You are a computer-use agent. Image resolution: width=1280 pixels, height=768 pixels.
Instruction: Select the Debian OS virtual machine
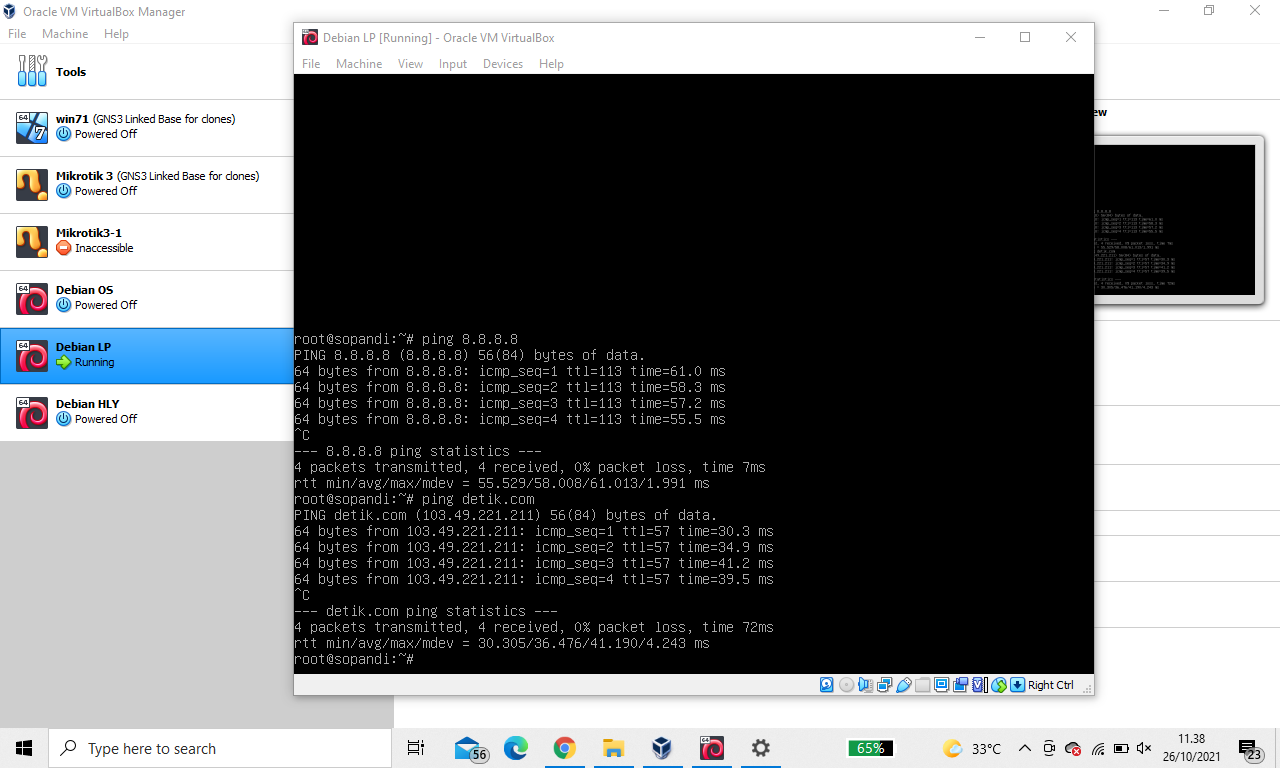point(147,298)
